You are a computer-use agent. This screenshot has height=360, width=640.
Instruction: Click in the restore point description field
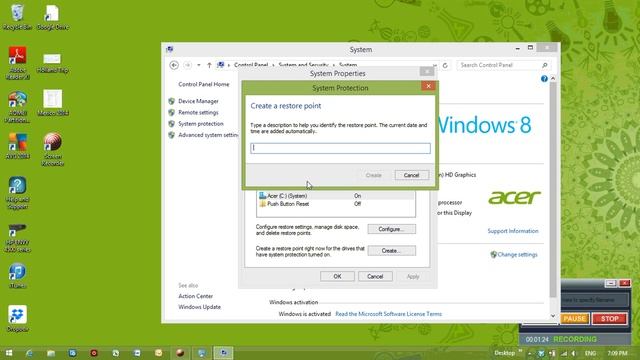click(340, 148)
